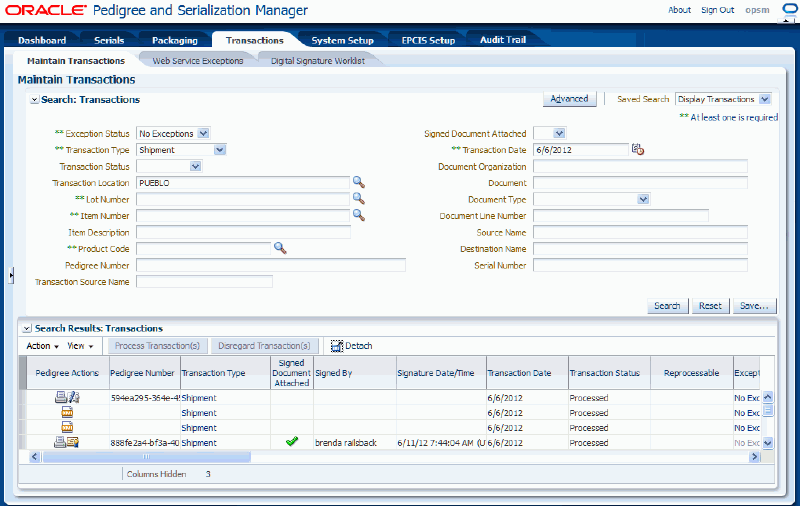Image resolution: width=800 pixels, height=506 pixels.
Task: Click the Reset button
Action: tap(710, 306)
